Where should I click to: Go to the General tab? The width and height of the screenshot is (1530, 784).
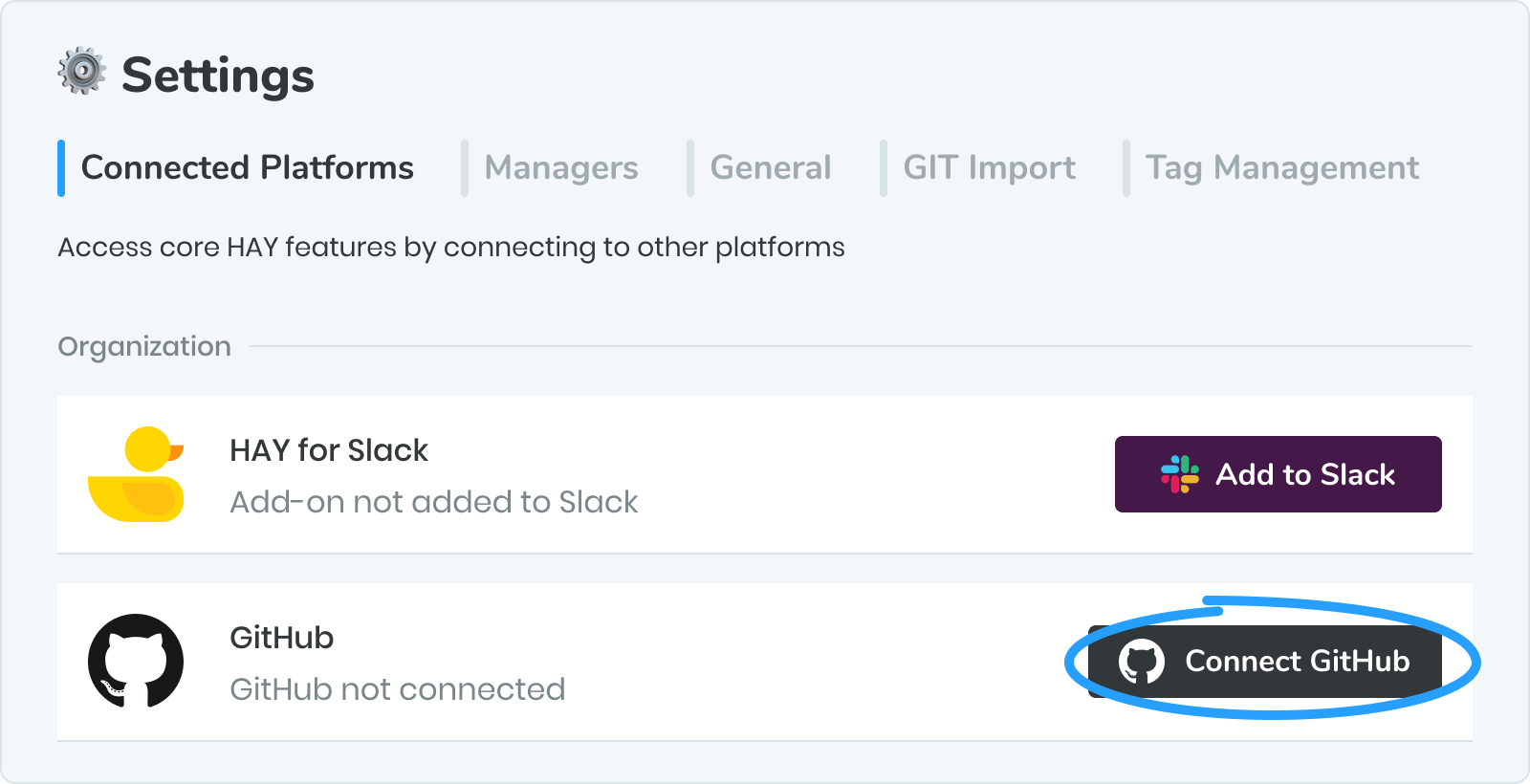click(771, 168)
